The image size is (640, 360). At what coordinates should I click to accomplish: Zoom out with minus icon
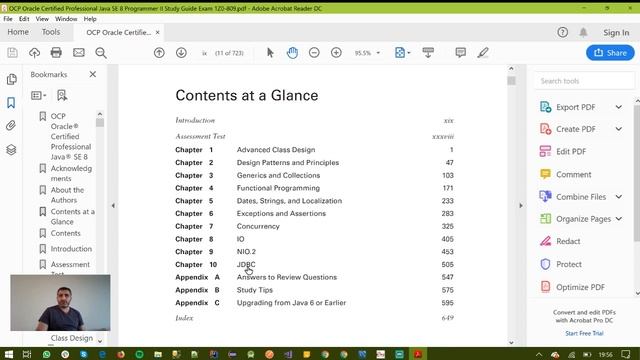(314, 53)
